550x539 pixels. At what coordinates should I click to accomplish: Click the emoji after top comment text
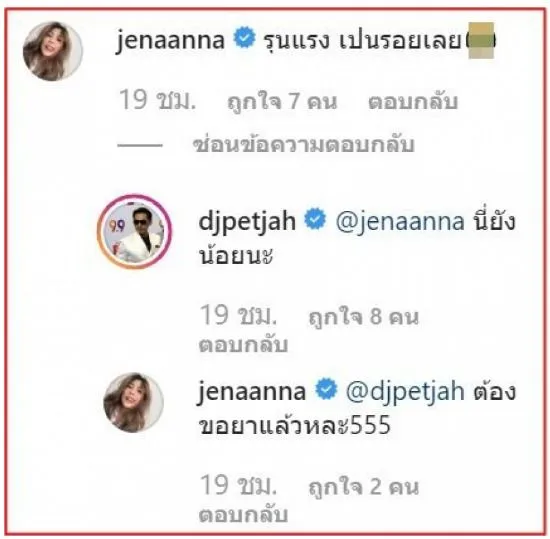(481, 40)
